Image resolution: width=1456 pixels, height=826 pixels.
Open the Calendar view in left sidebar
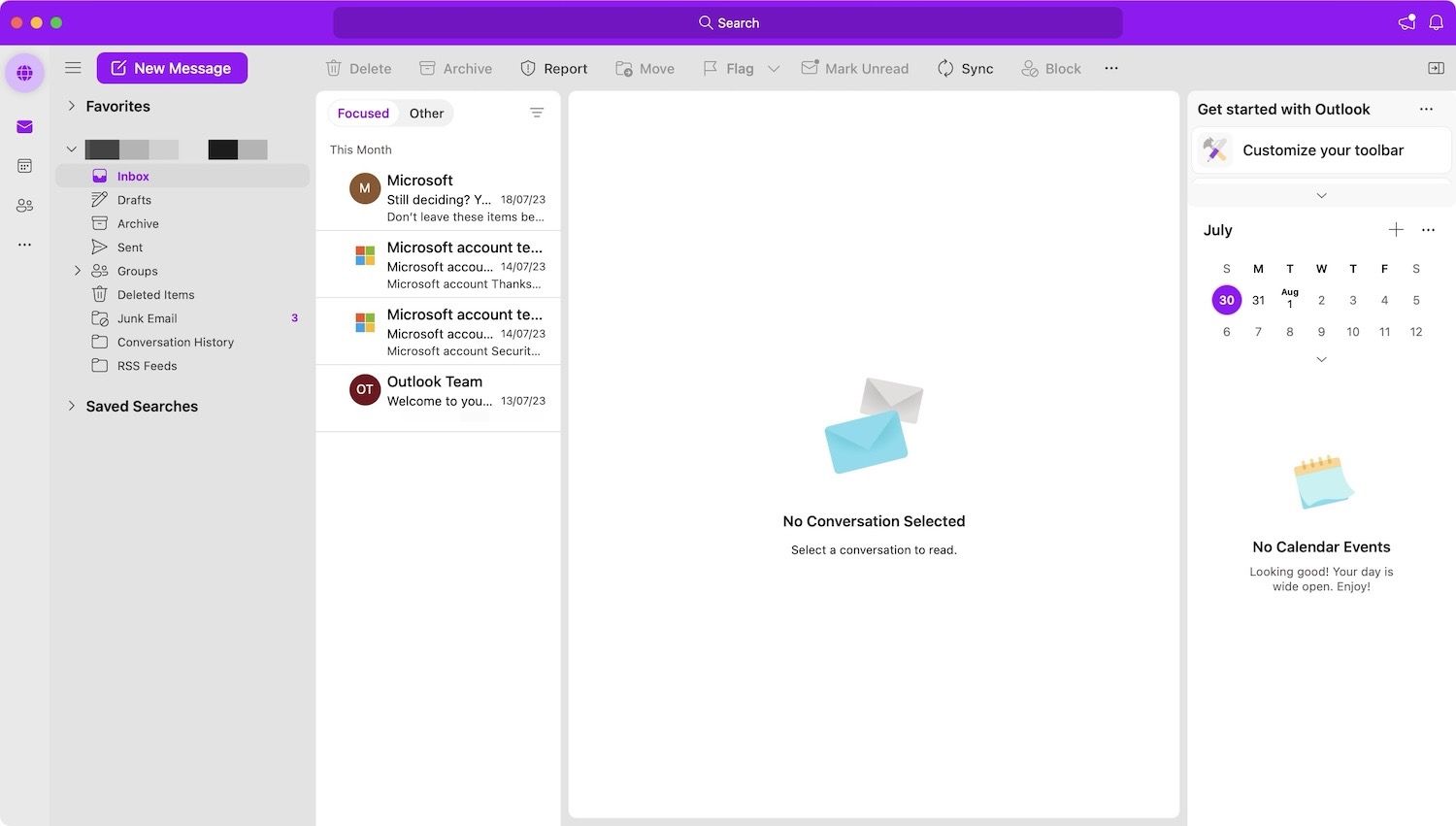click(x=24, y=166)
